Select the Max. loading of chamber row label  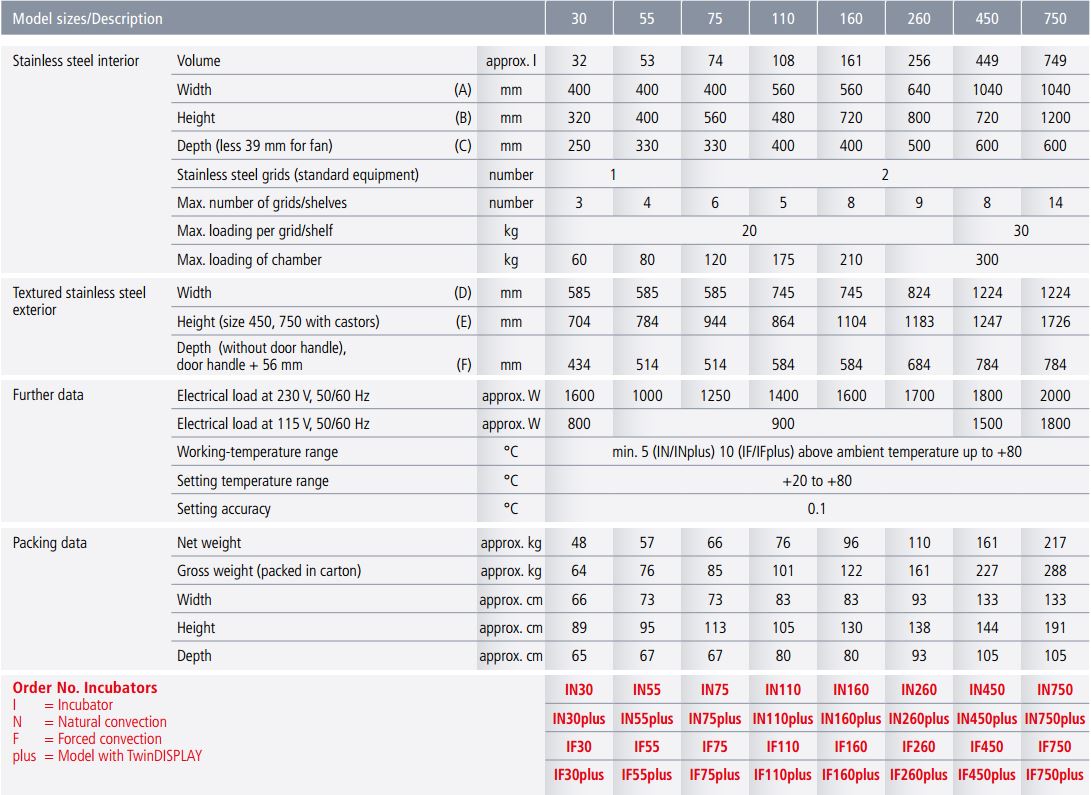click(x=249, y=260)
